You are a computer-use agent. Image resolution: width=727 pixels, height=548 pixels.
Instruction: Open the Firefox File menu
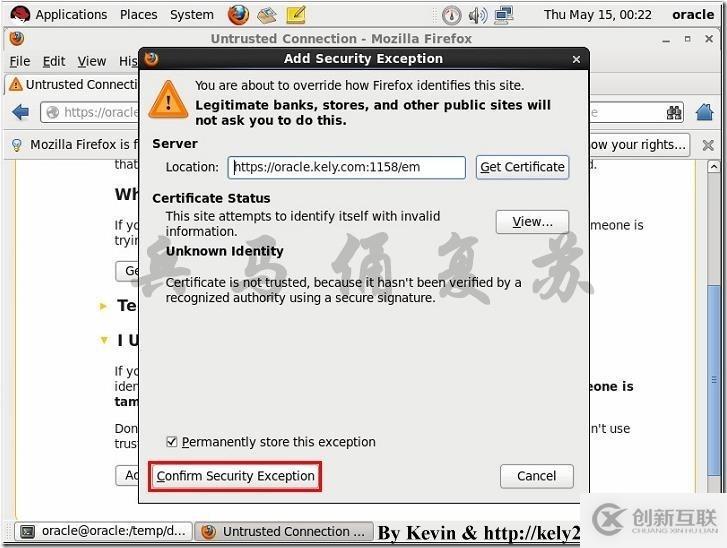(20, 61)
